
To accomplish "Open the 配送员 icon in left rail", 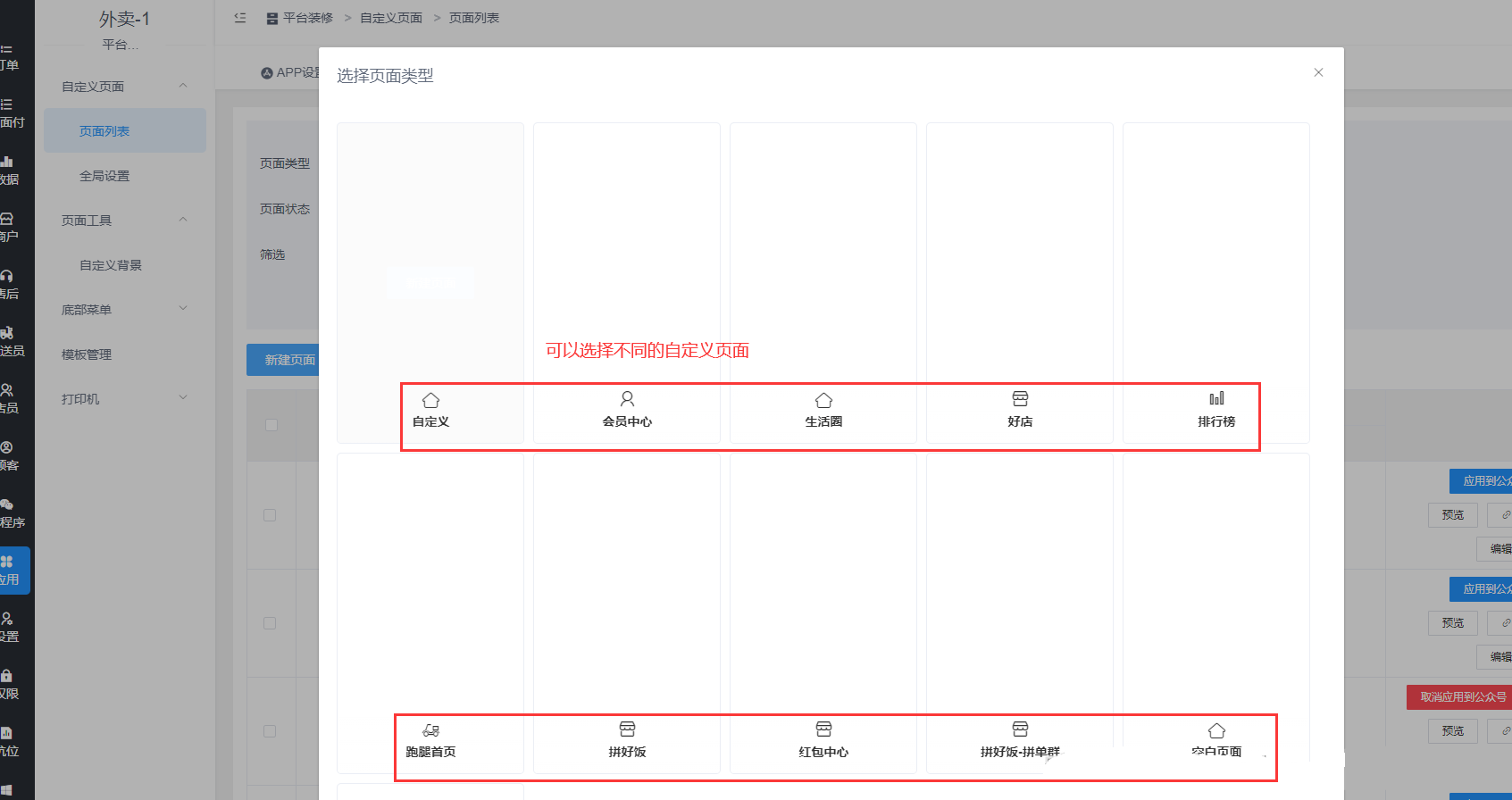I will (7, 333).
